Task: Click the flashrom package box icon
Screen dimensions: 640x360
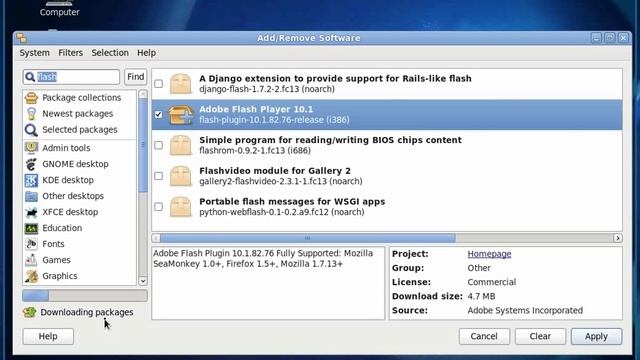Action: (180, 145)
